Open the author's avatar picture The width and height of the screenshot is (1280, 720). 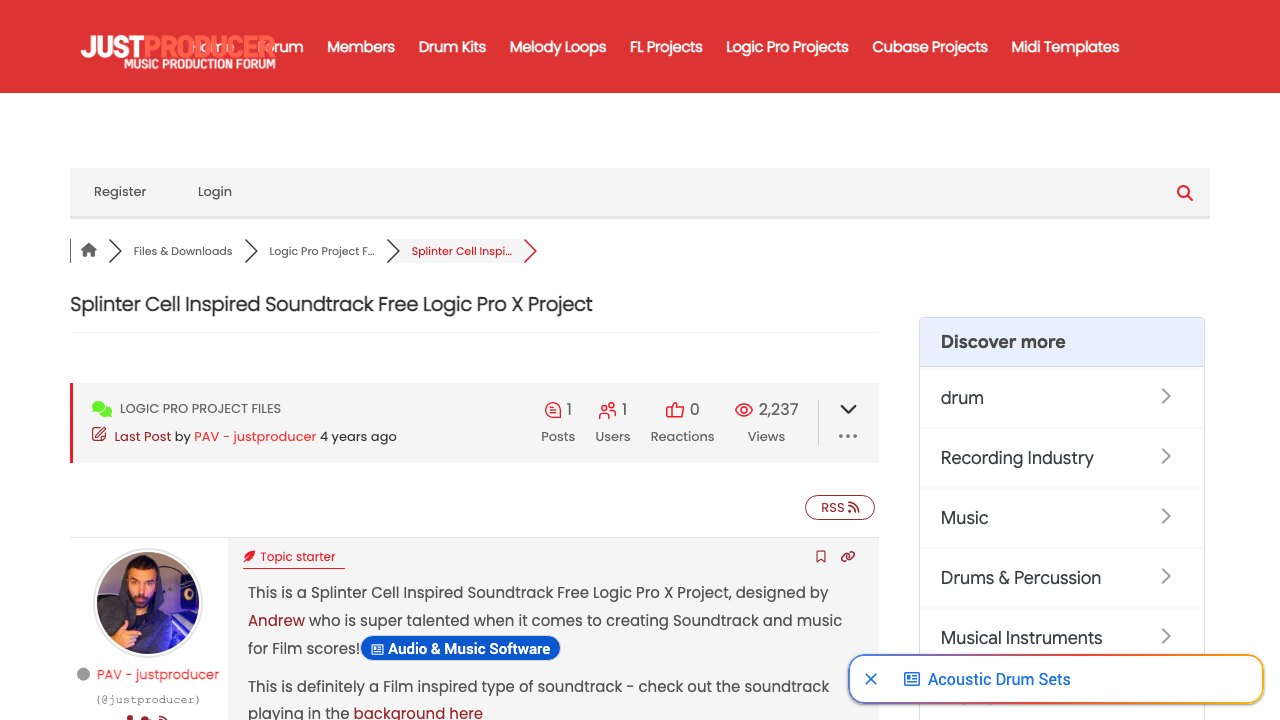pos(148,603)
